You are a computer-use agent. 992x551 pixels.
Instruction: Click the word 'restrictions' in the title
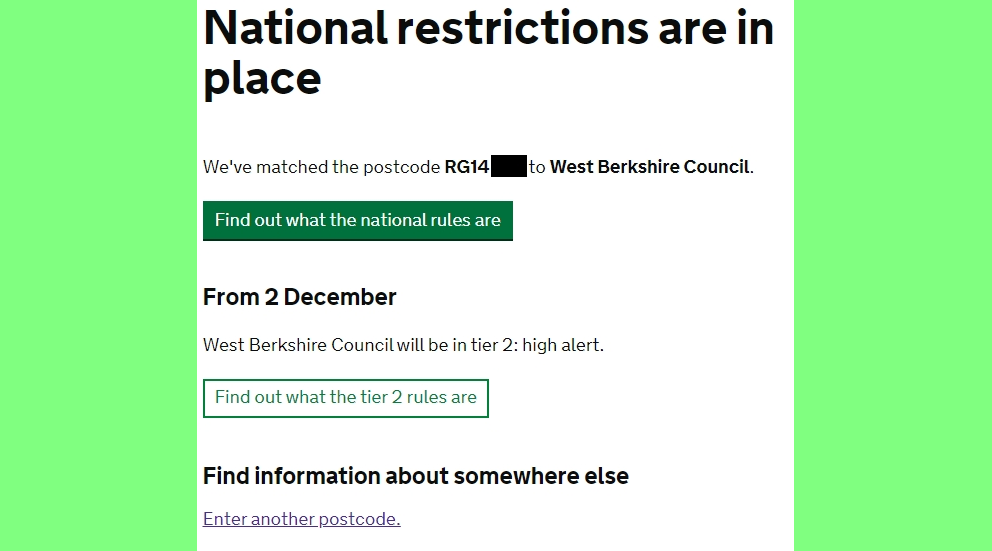523,28
